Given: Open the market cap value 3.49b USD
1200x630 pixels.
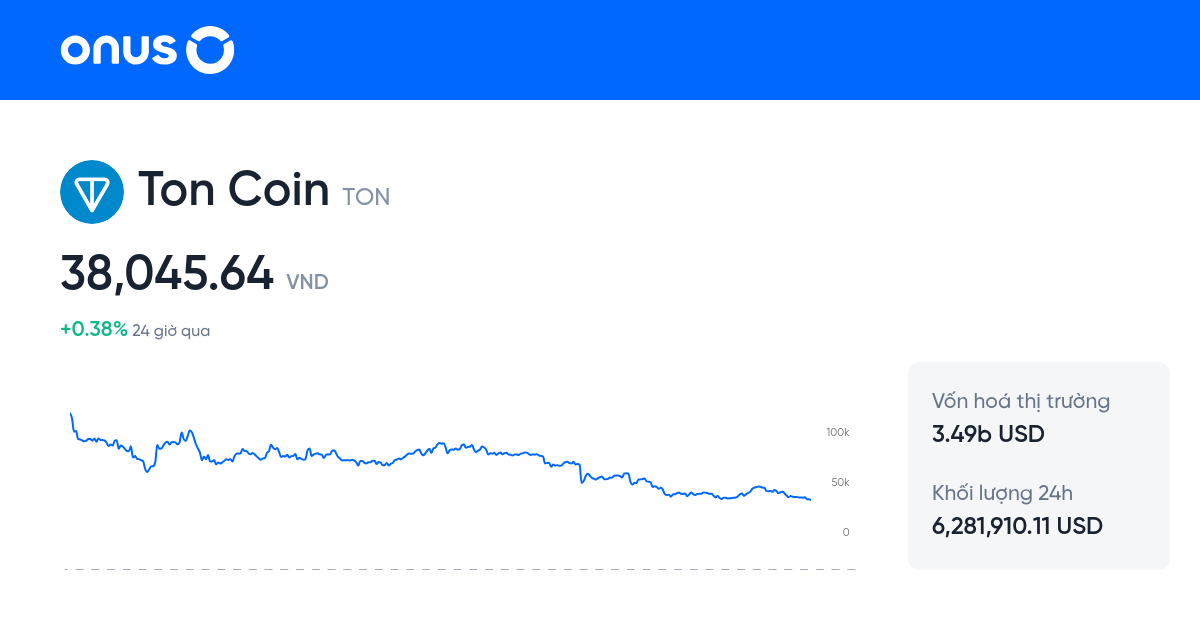Looking at the screenshot, I should pyautogui.click(x=988, y=434).
